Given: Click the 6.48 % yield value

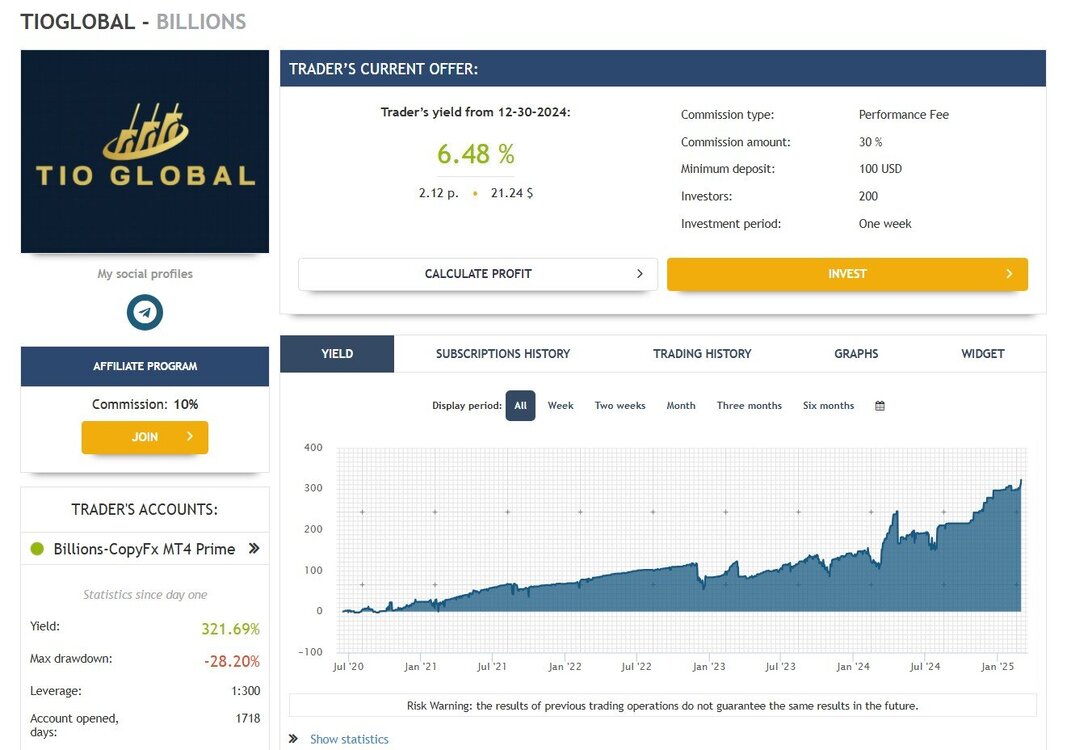Looking at the screenshot, I should pyautogui.click(x=476, y=154).
